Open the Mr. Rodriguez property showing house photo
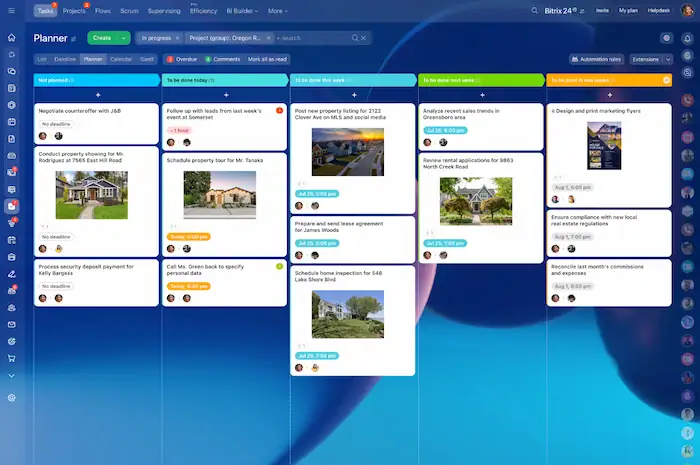 92,195
